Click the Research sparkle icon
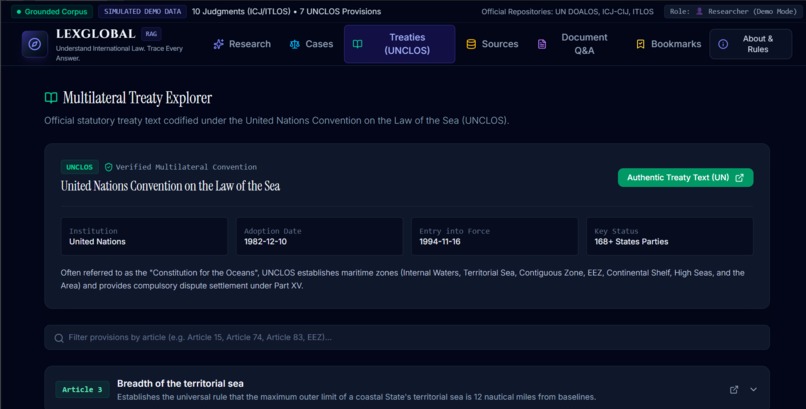806x409 pixels. pos(218,44)
